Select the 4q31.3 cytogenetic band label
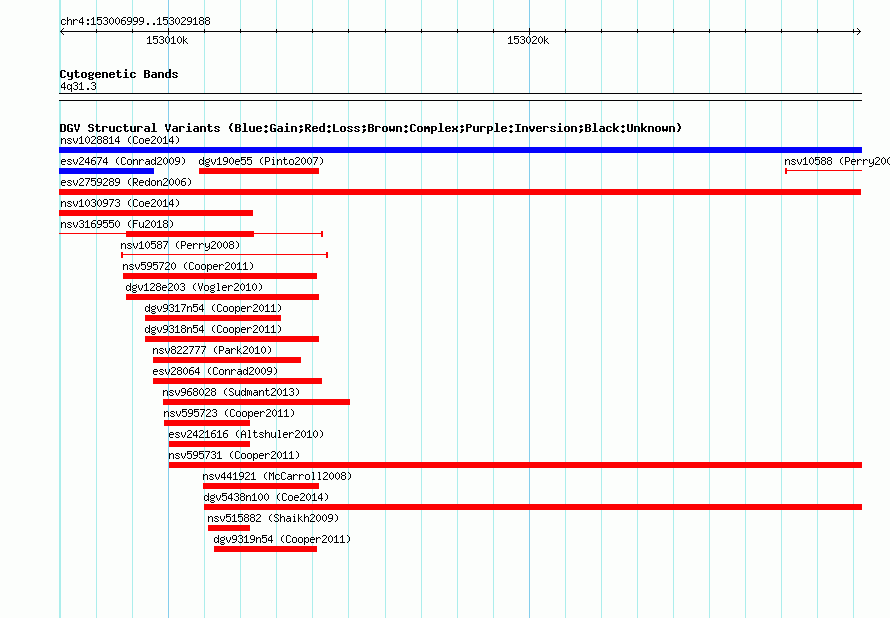The width and height of the screenshot is (890, 618). [78, 86]
